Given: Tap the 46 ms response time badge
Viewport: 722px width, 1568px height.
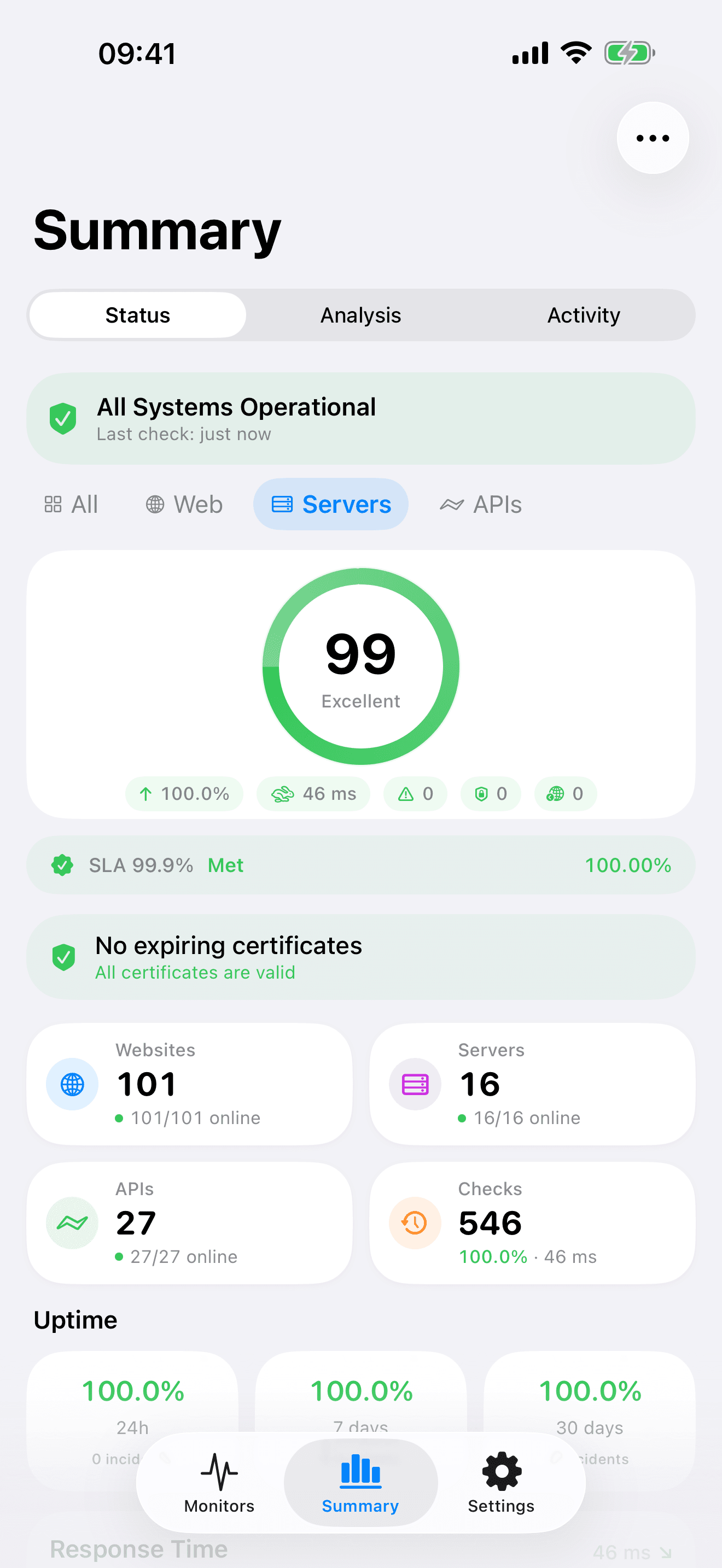Looking at the screenshot, I should (313, 794).
